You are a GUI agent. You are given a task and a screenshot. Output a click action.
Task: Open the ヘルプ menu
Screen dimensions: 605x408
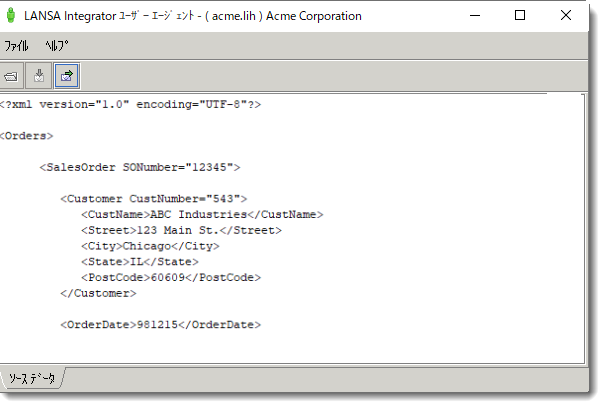pyautogui.click(x=57, y=46)
